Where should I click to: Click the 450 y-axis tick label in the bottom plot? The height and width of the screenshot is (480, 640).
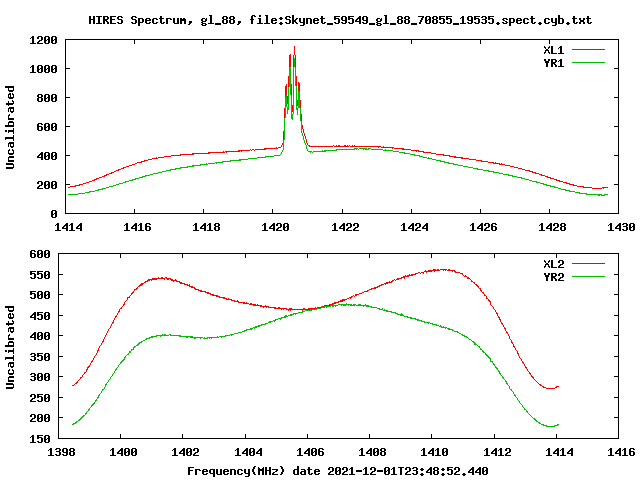(x=40, y=316)
